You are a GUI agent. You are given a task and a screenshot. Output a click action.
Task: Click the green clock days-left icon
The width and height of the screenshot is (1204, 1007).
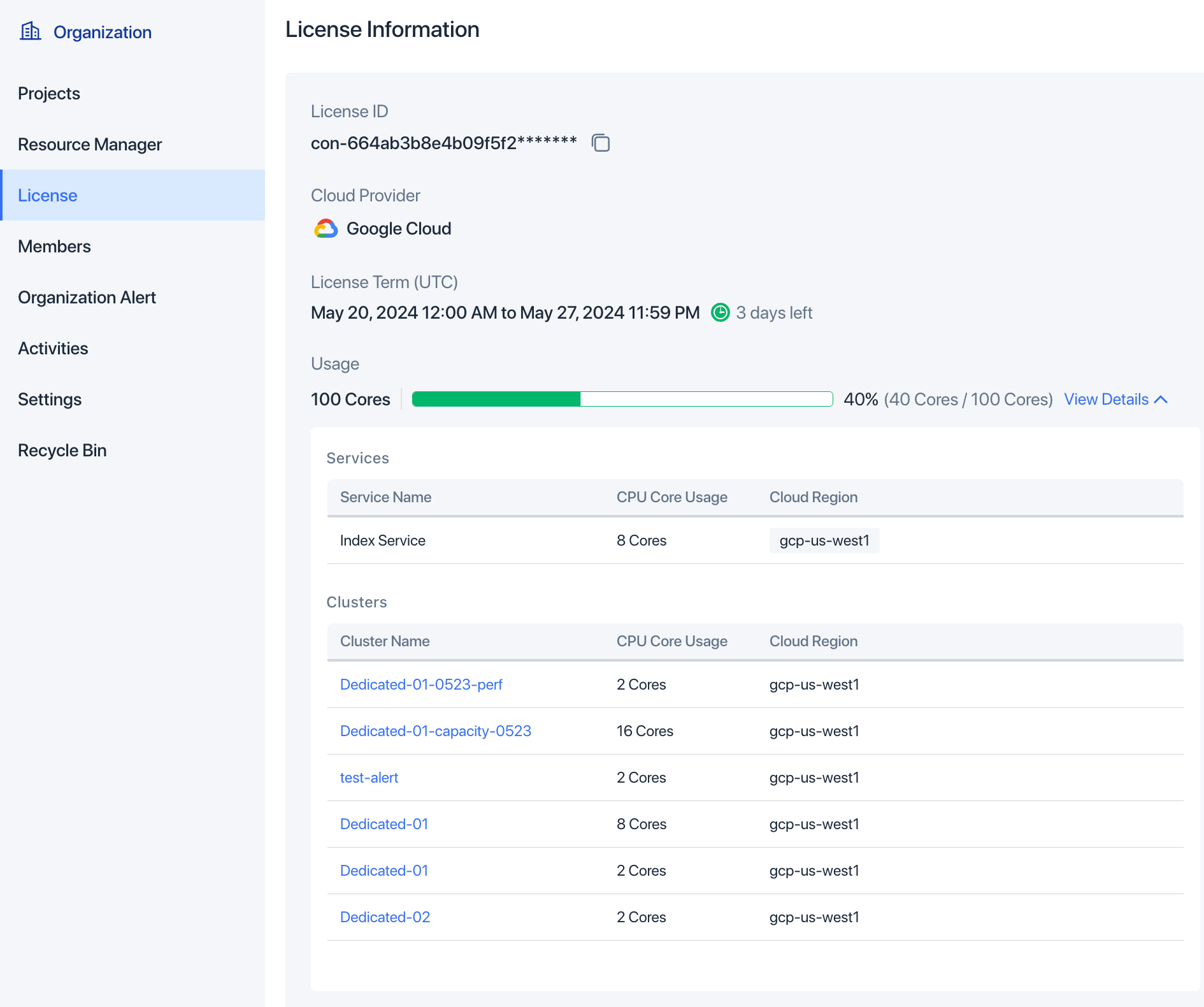click(x=720, y=312)
